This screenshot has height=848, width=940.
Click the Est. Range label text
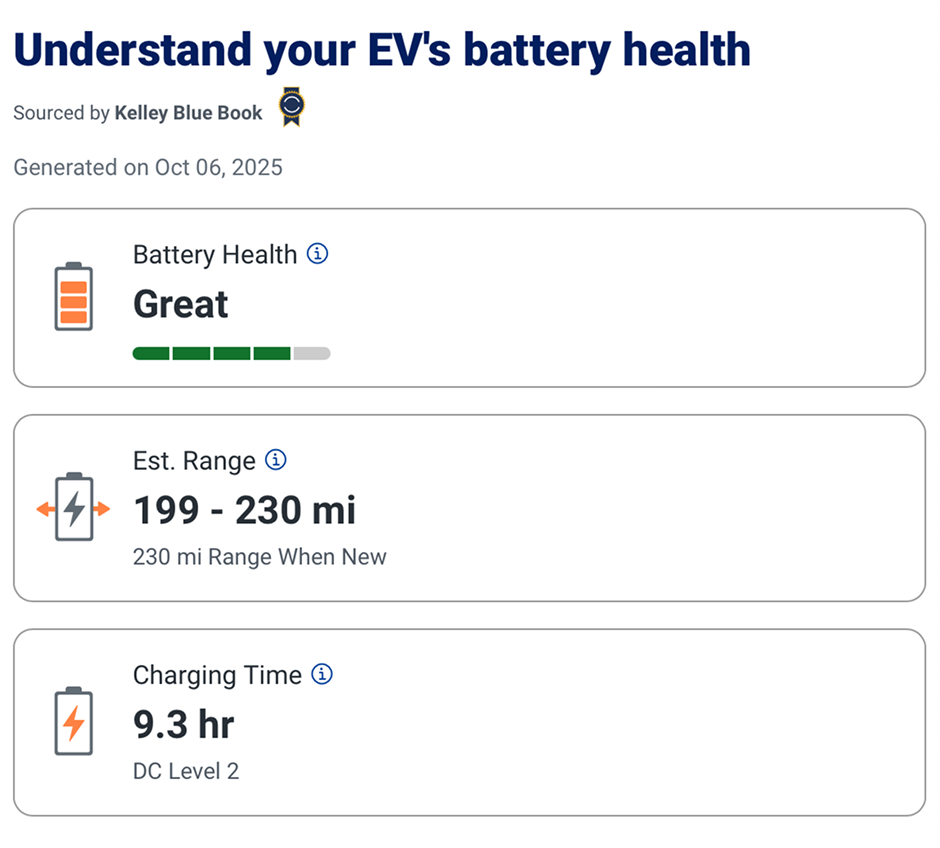(194, 461)
